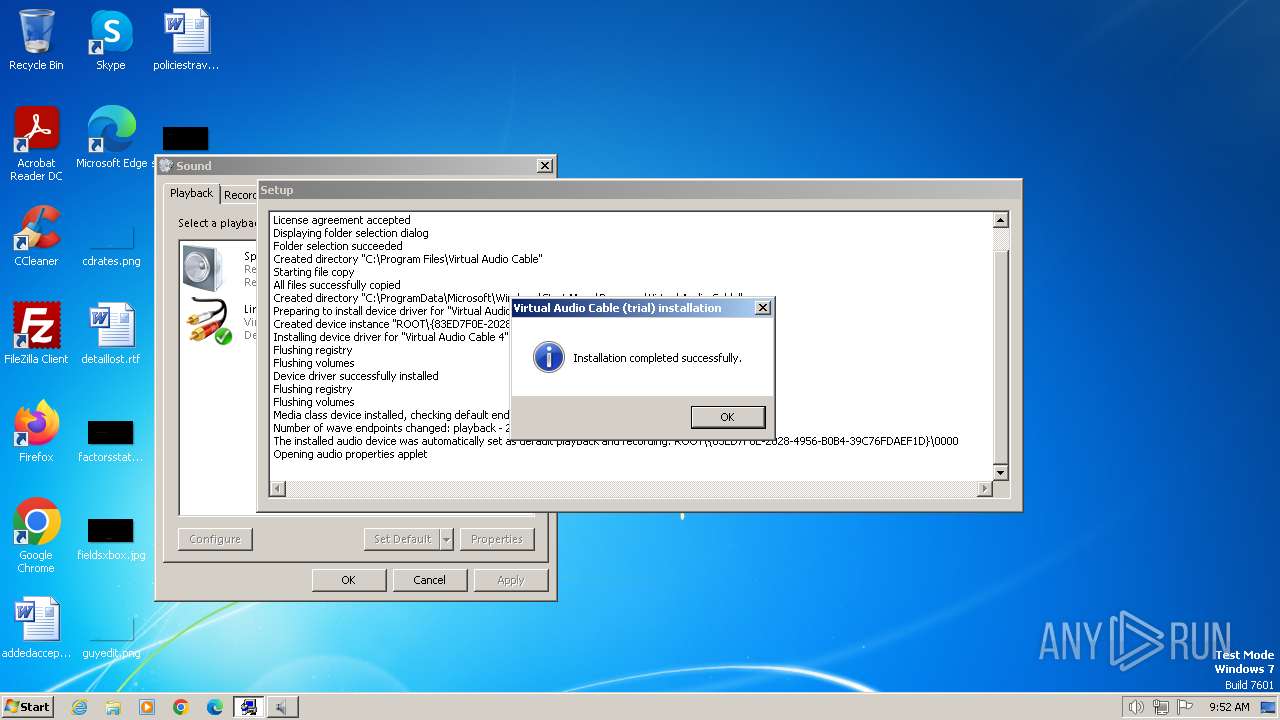
Task: Click the Setup log's scroll up arrow
Action: [x=1000, y=220]
